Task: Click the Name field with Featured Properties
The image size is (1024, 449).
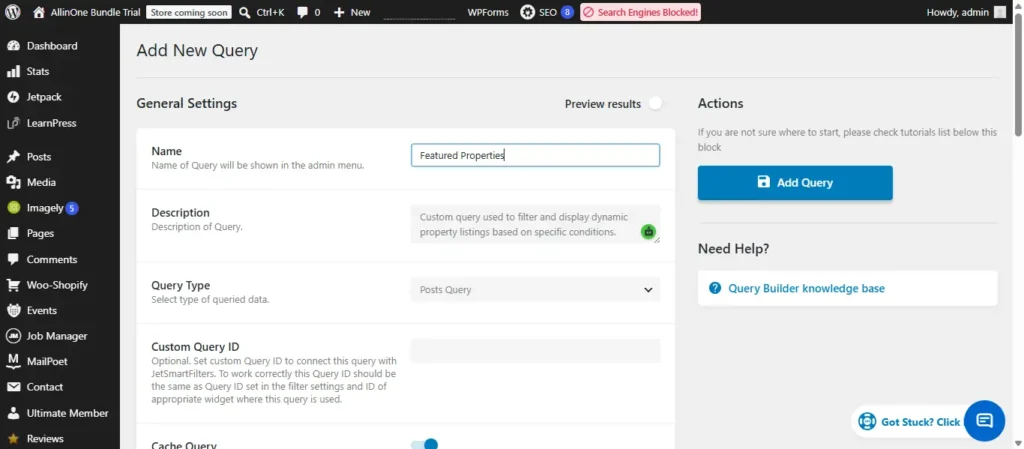Action: pos(535,155)
